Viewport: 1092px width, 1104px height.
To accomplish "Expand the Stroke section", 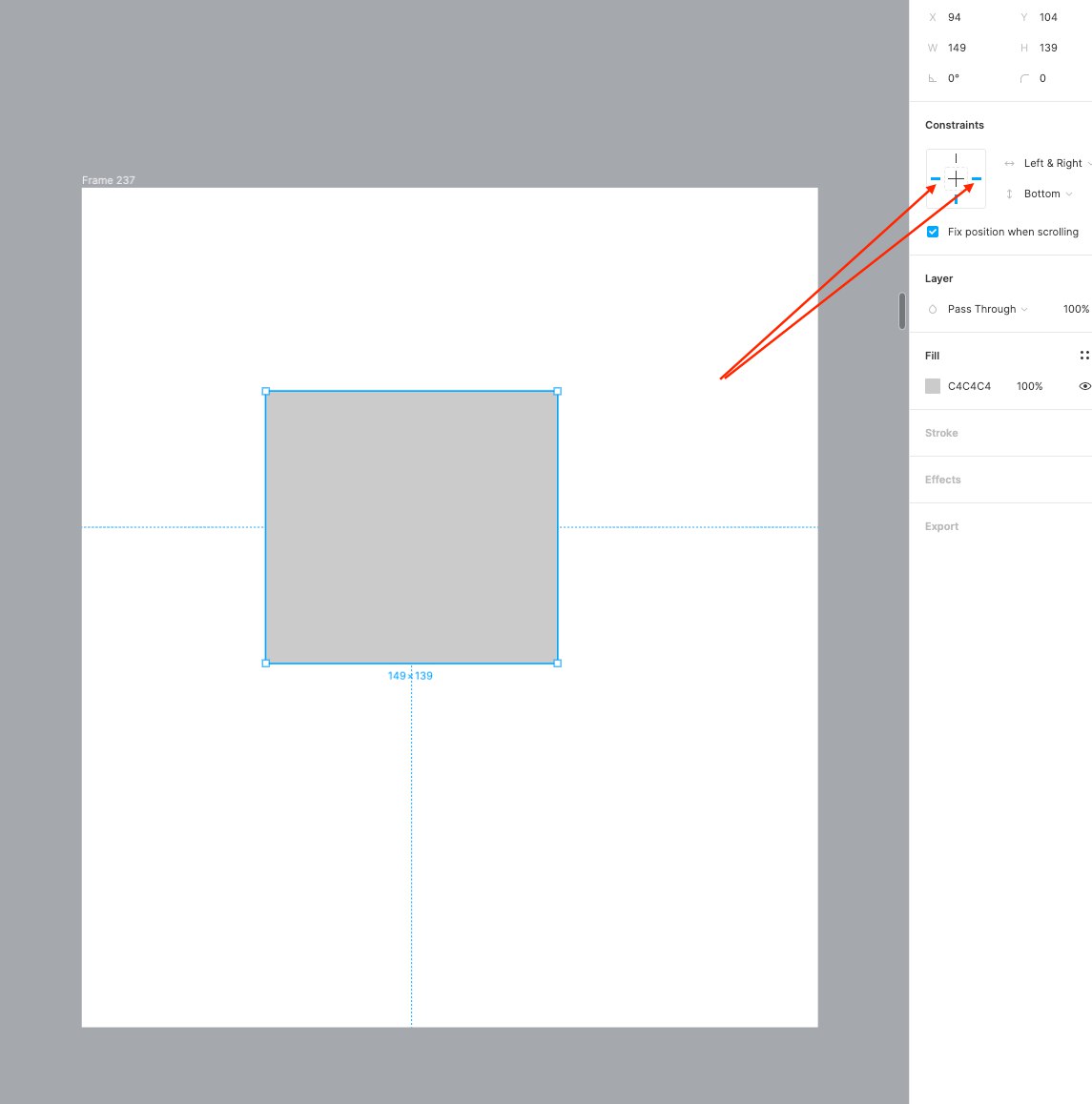I will point(941,433).
